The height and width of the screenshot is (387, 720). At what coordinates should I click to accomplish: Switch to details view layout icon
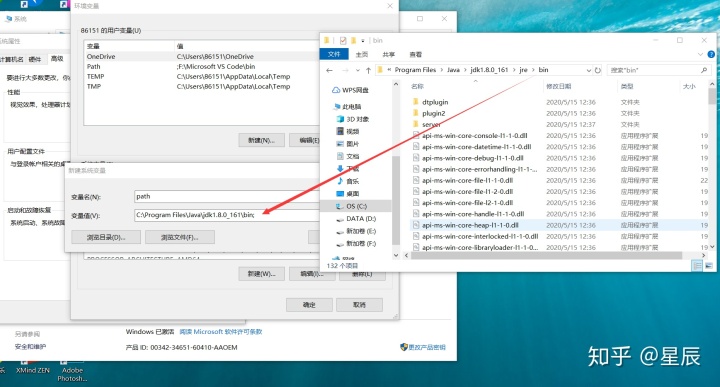click(x=697, y=266)
